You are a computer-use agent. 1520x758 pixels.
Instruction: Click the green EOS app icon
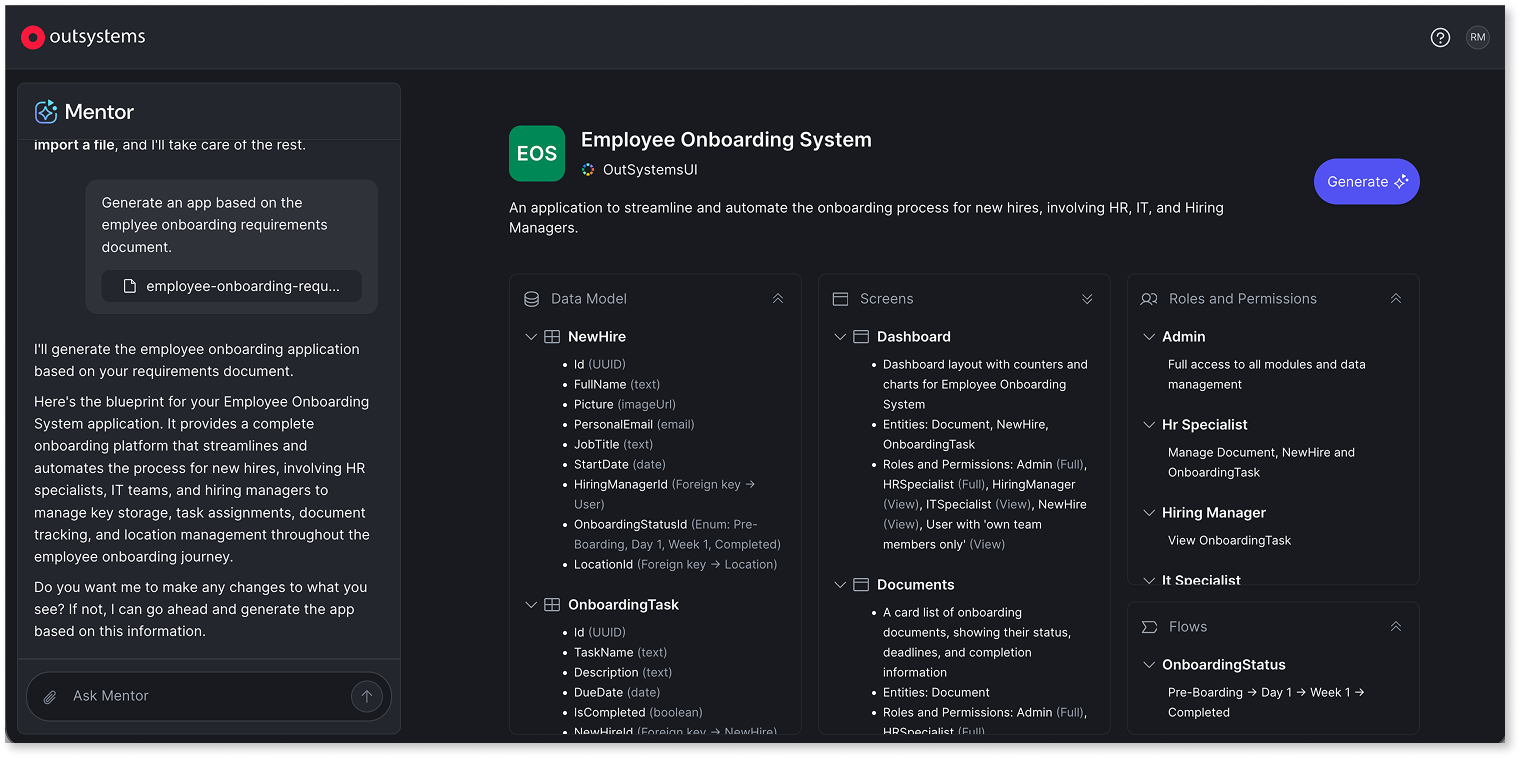(x=537, y=154)
